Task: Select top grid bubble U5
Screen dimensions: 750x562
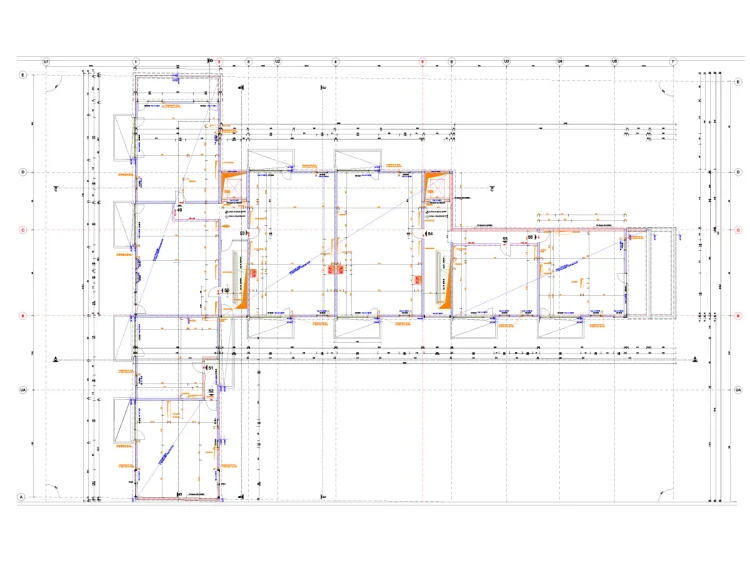Action: (614, 62)
